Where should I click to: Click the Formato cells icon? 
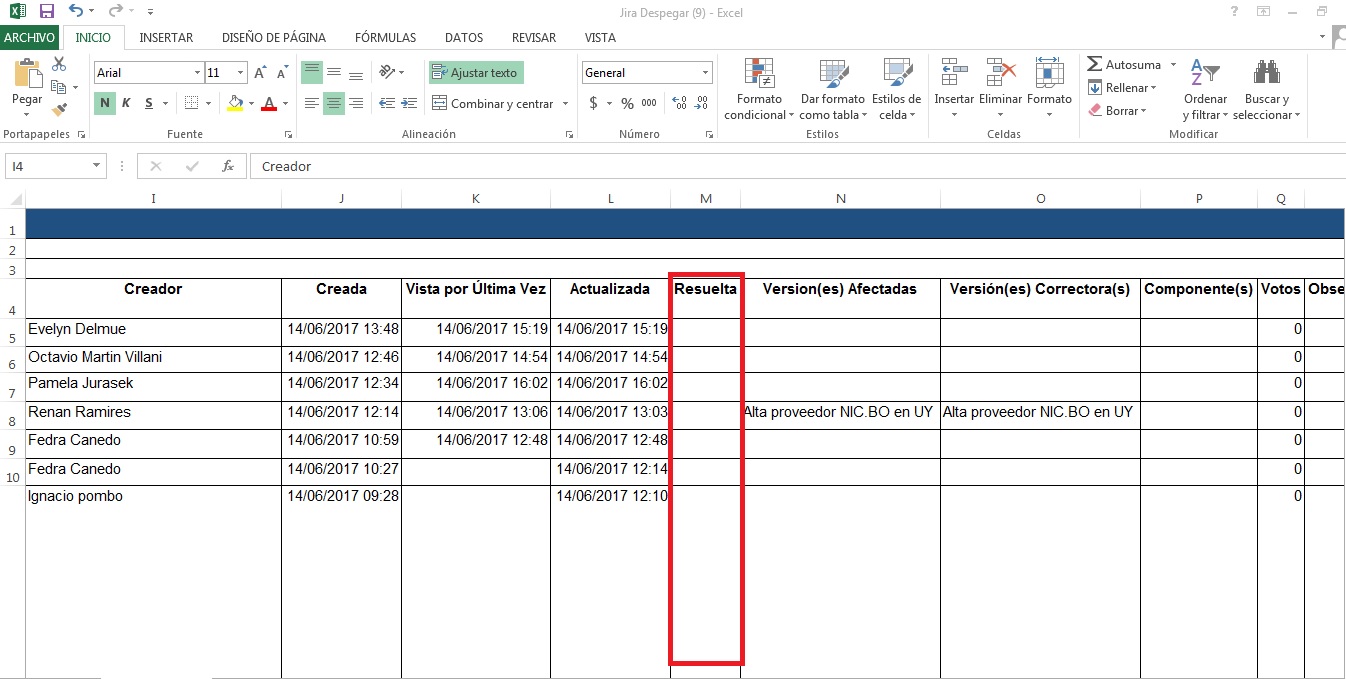pos(1049,72)
